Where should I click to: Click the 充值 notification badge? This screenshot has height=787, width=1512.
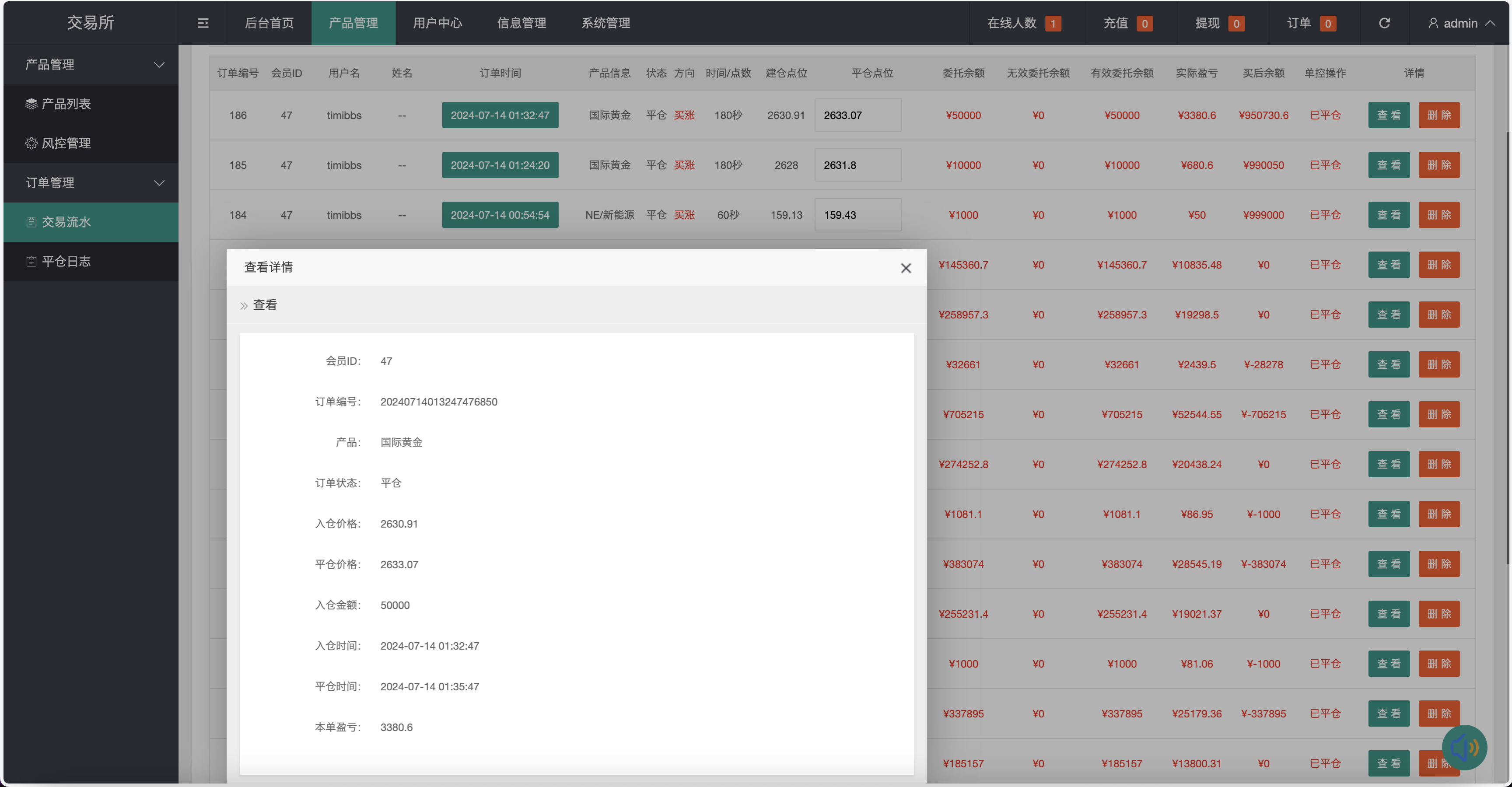pyautogui.click(x=1144, y=24)
